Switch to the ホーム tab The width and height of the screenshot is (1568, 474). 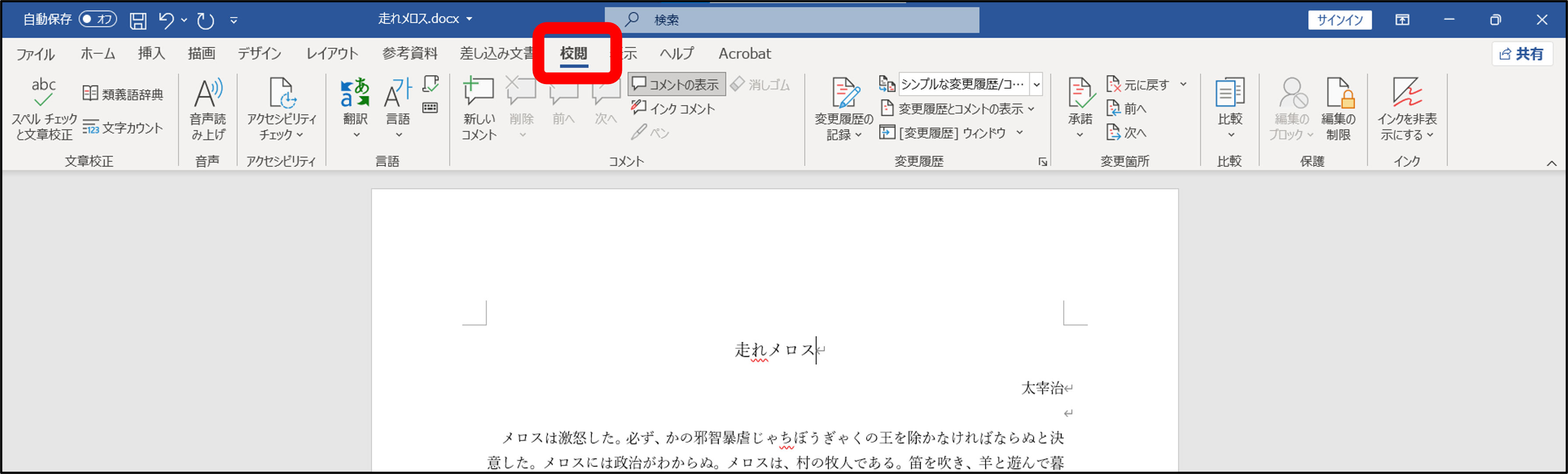98,53
